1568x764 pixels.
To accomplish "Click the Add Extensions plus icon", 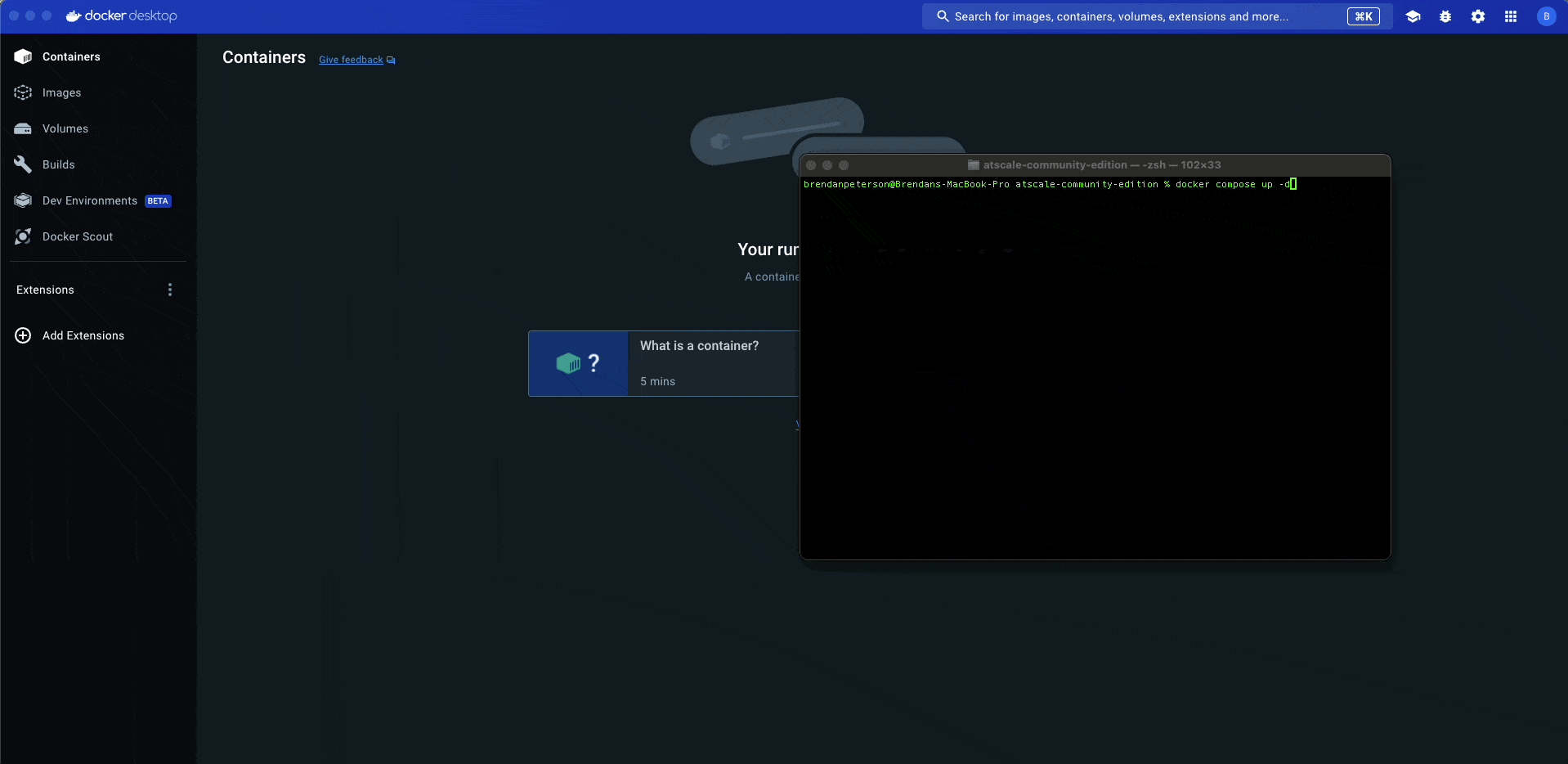I will (23, 335).
